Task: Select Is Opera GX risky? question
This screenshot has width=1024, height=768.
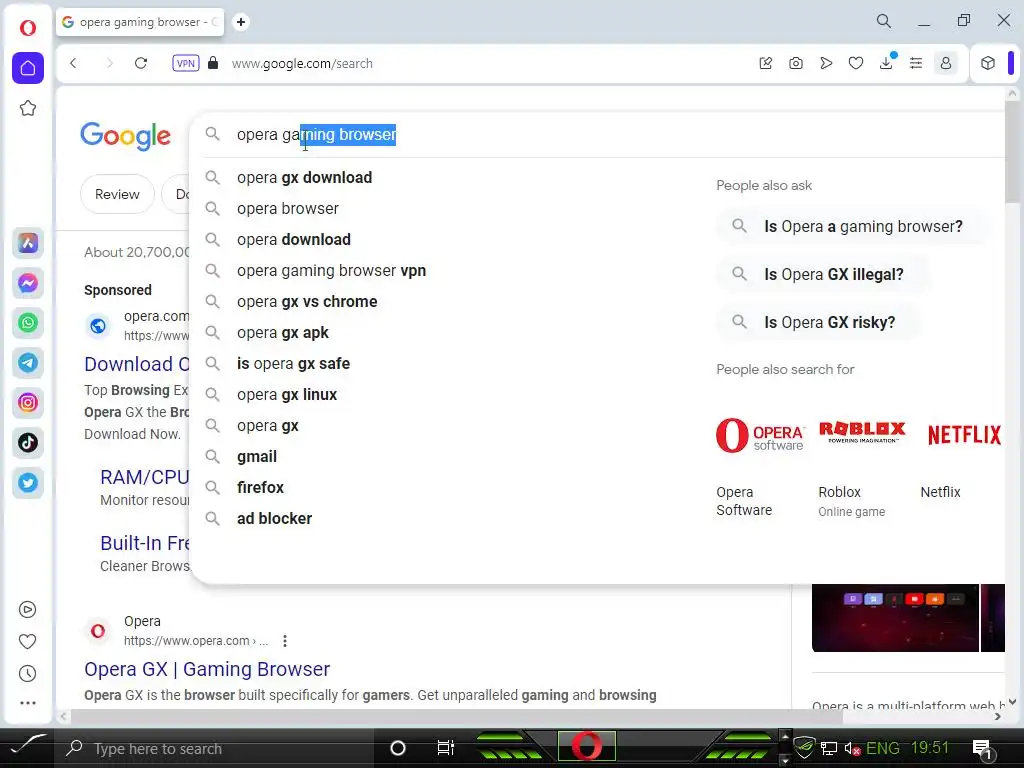Action: [x=819, y=323]
